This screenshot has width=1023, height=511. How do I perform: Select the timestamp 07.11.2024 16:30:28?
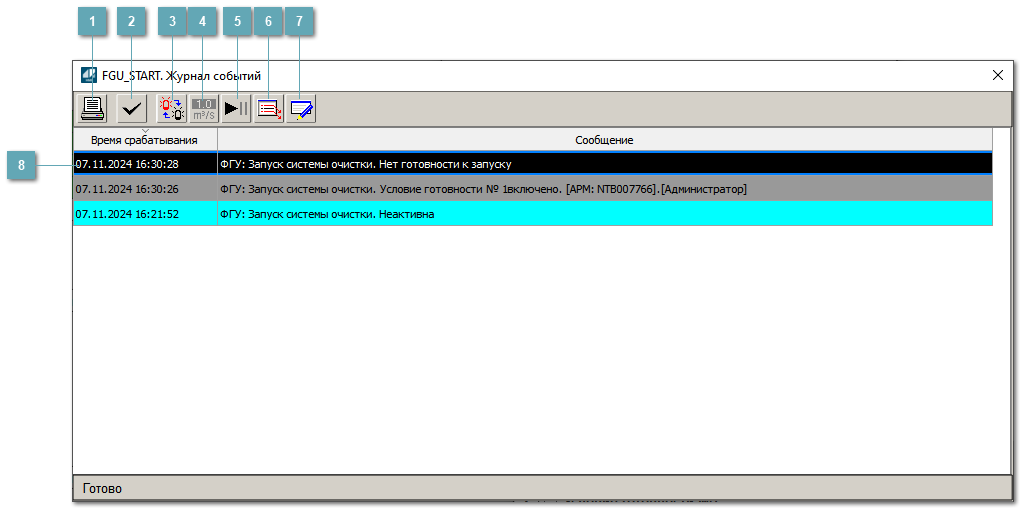coord(127,164)
